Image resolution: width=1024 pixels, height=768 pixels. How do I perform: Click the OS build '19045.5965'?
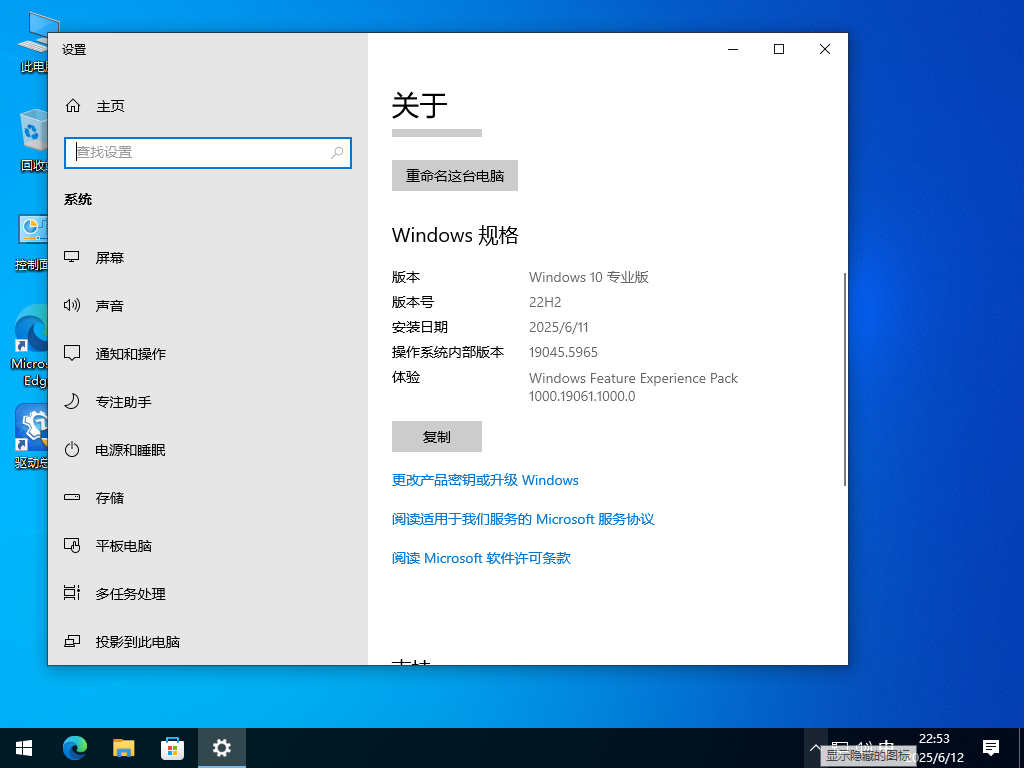coord(563,352)
